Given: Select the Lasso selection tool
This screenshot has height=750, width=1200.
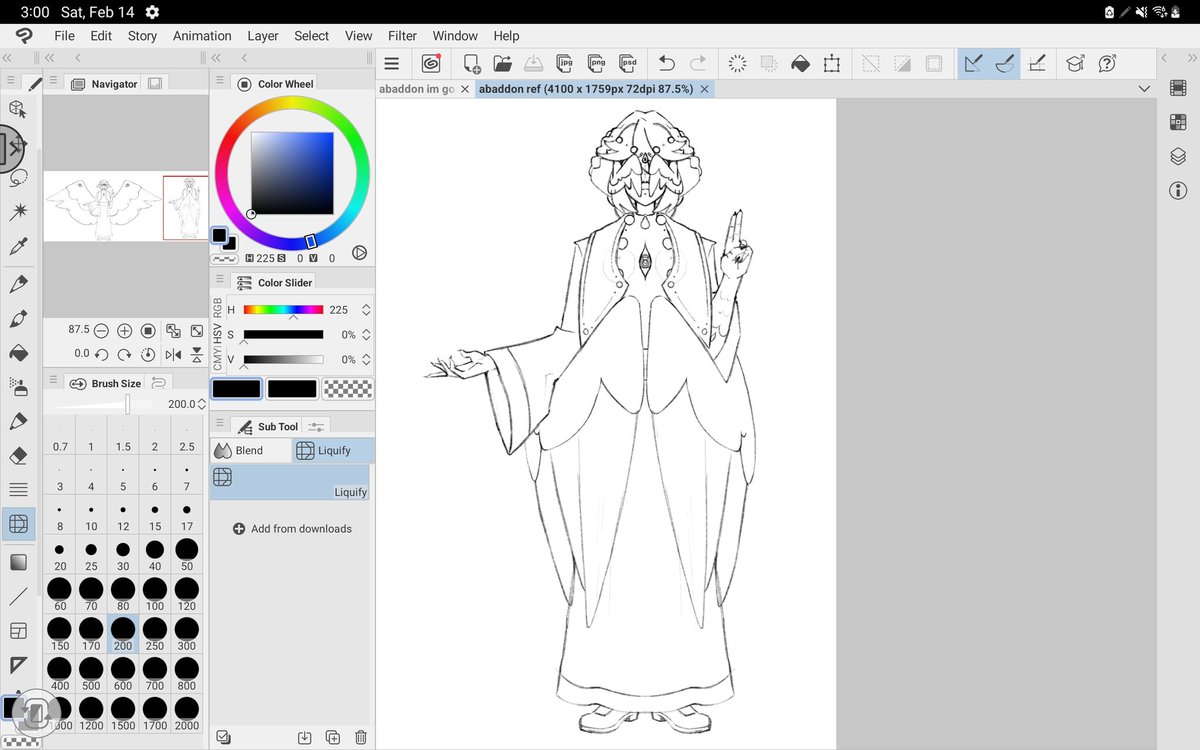Looking at the screenshot, I should [17, 179].
